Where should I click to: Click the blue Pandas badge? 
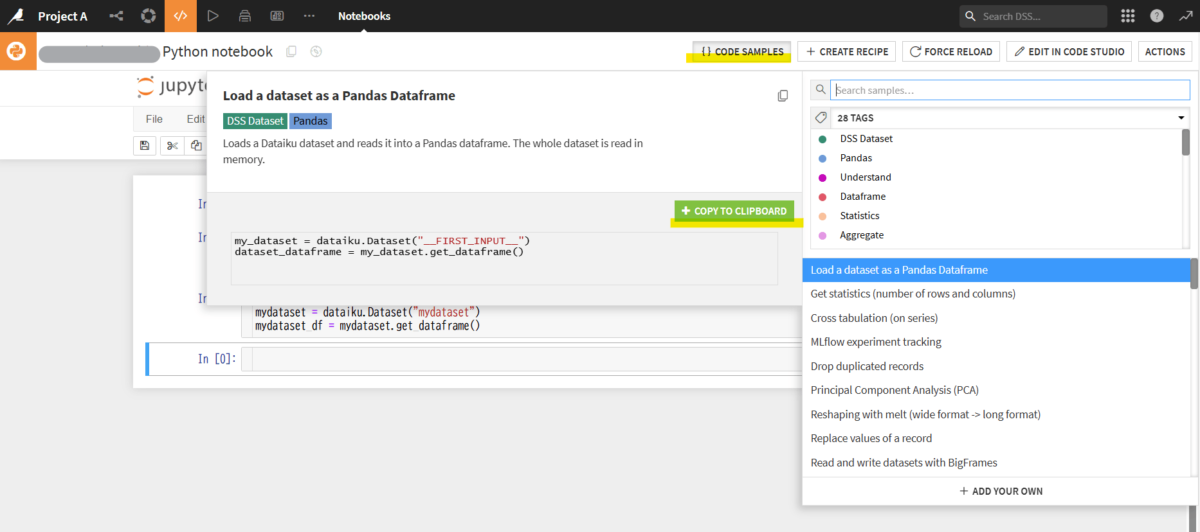[310, 121]
